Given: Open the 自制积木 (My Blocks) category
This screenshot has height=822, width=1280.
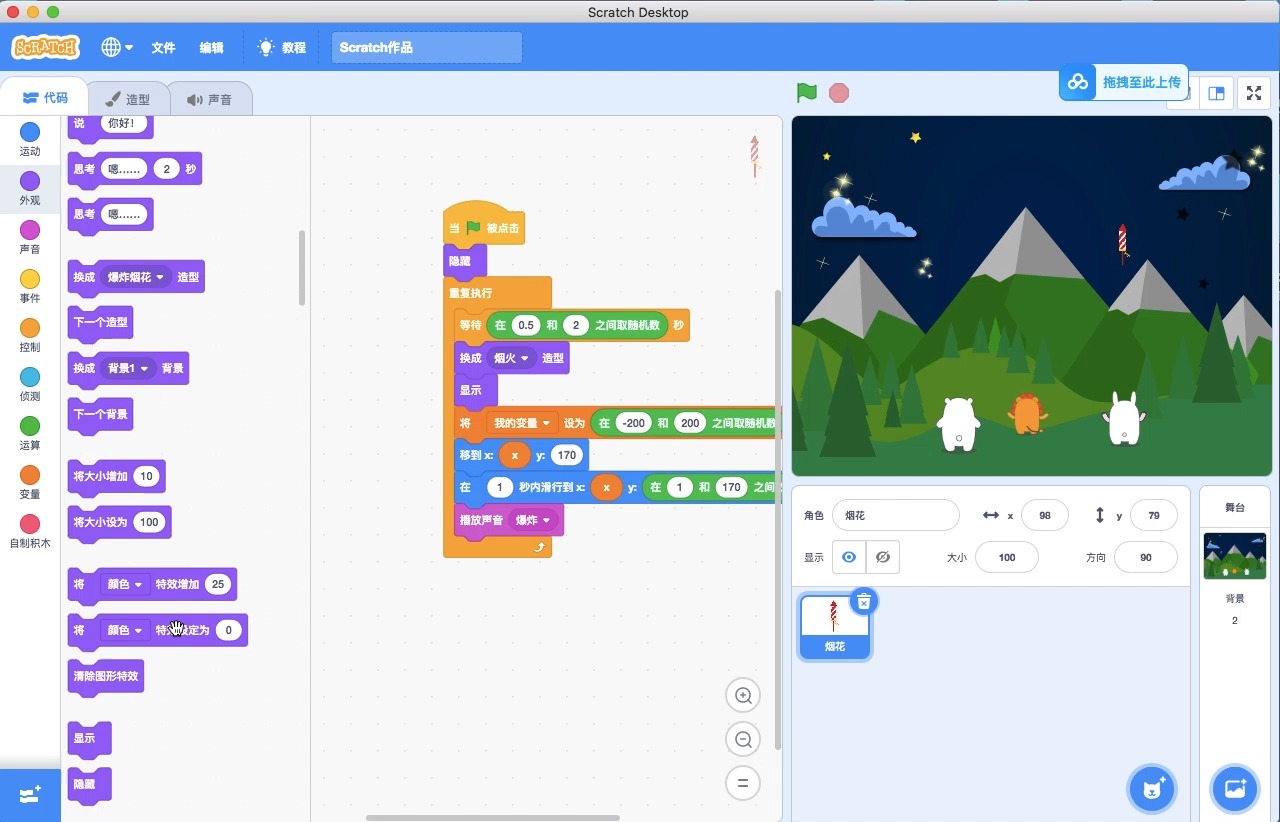Looking at the screenshot, I should click(x=29, y=526).
